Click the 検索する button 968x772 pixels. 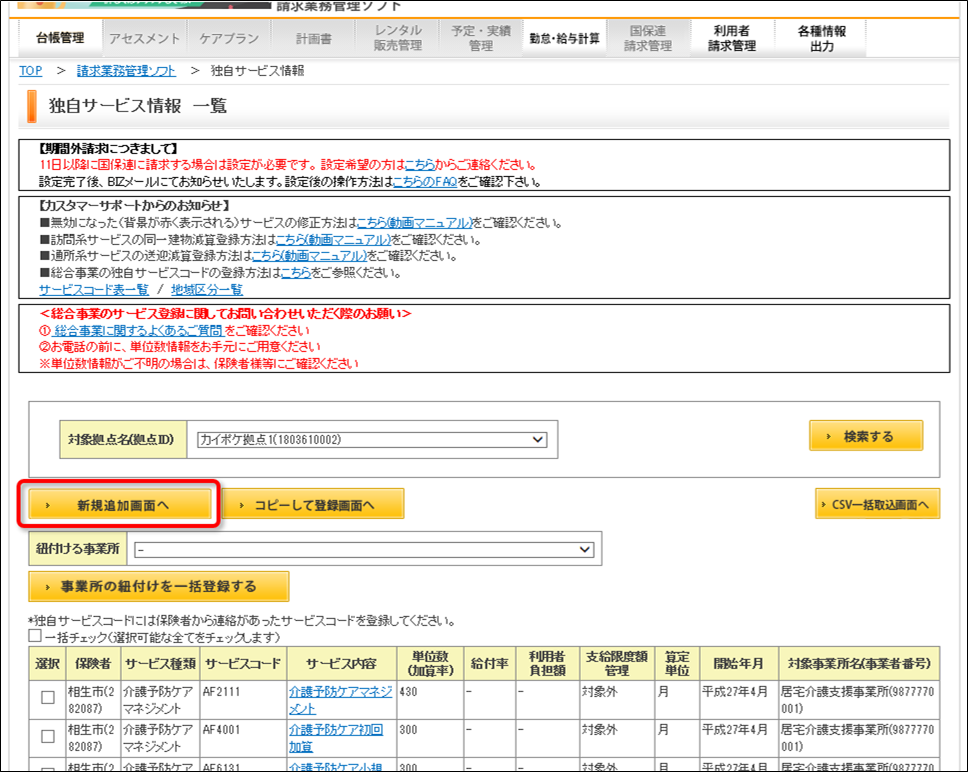point(866,436)
